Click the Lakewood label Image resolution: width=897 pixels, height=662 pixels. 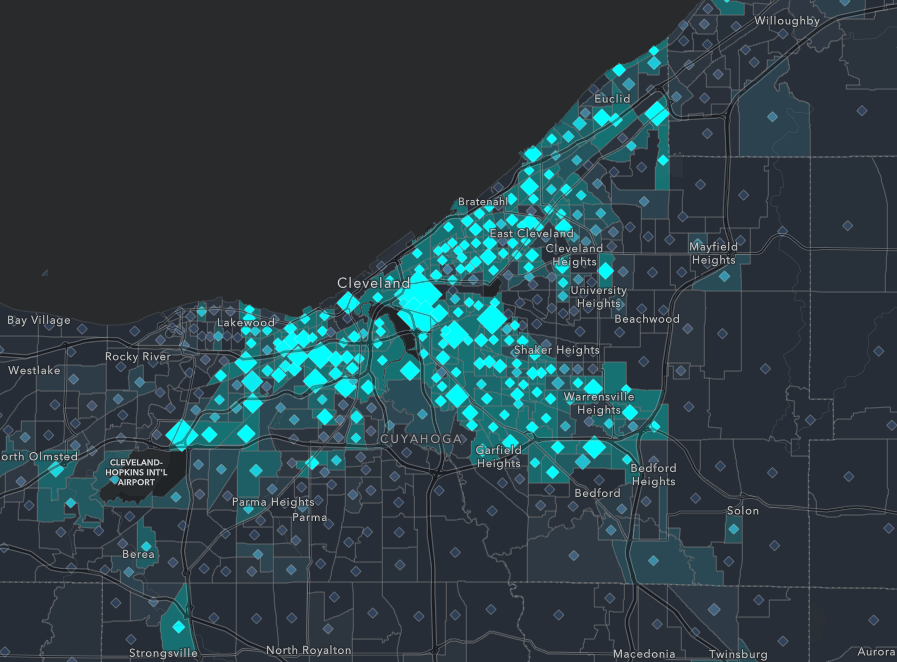point(245,323)
